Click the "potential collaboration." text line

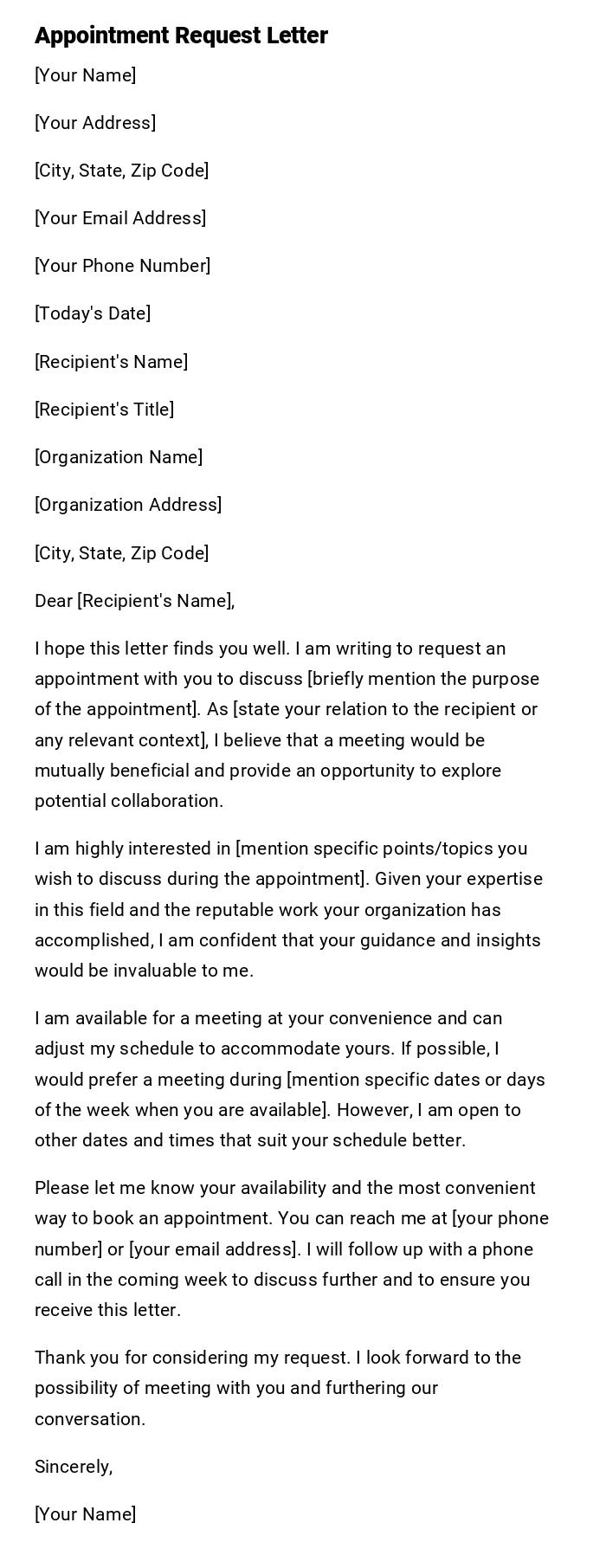tap(129, 801)
